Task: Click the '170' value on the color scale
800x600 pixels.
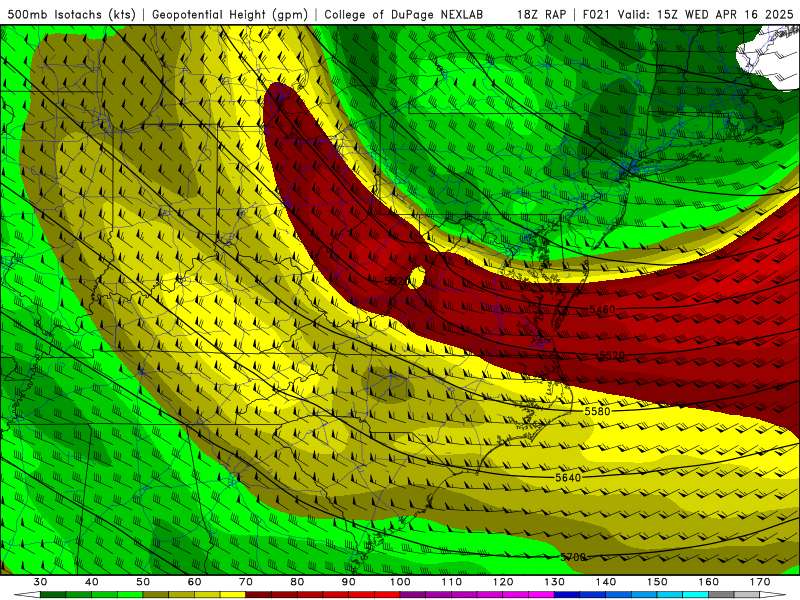Action: pos(760,582)
